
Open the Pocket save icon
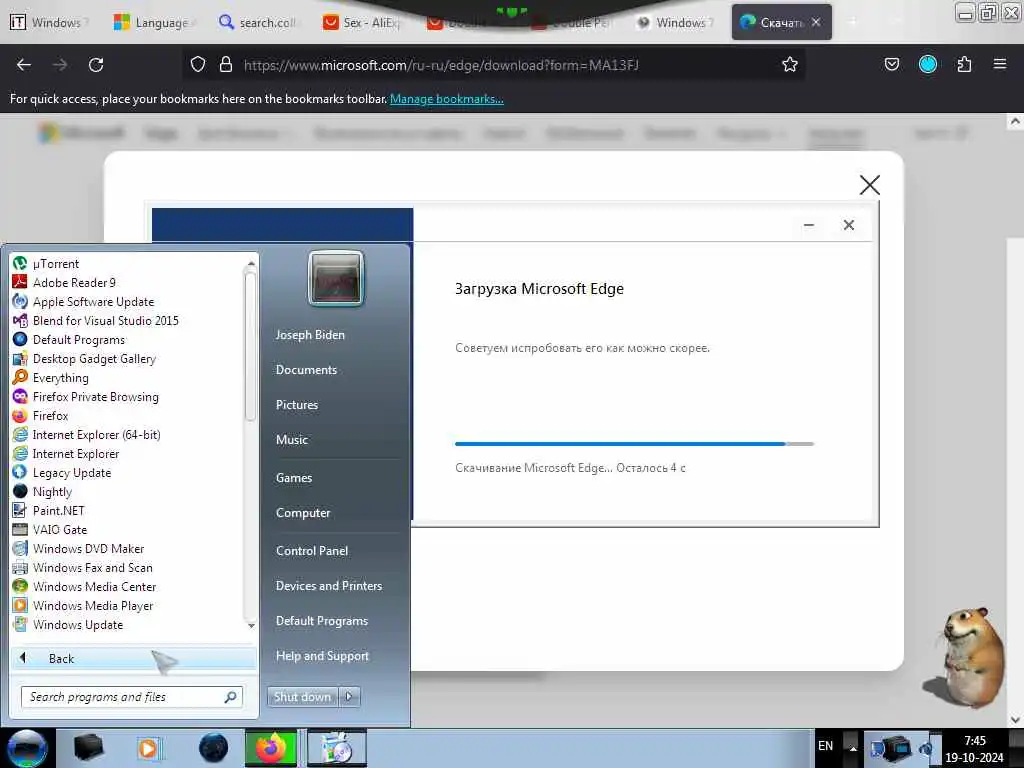[x=892, y=64]
